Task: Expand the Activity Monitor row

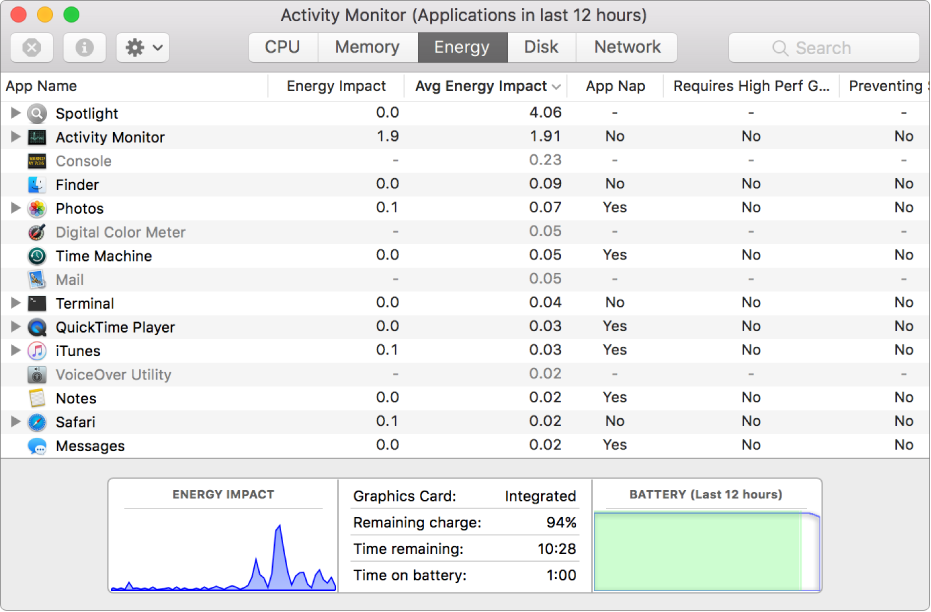Action: pos(15,137)
